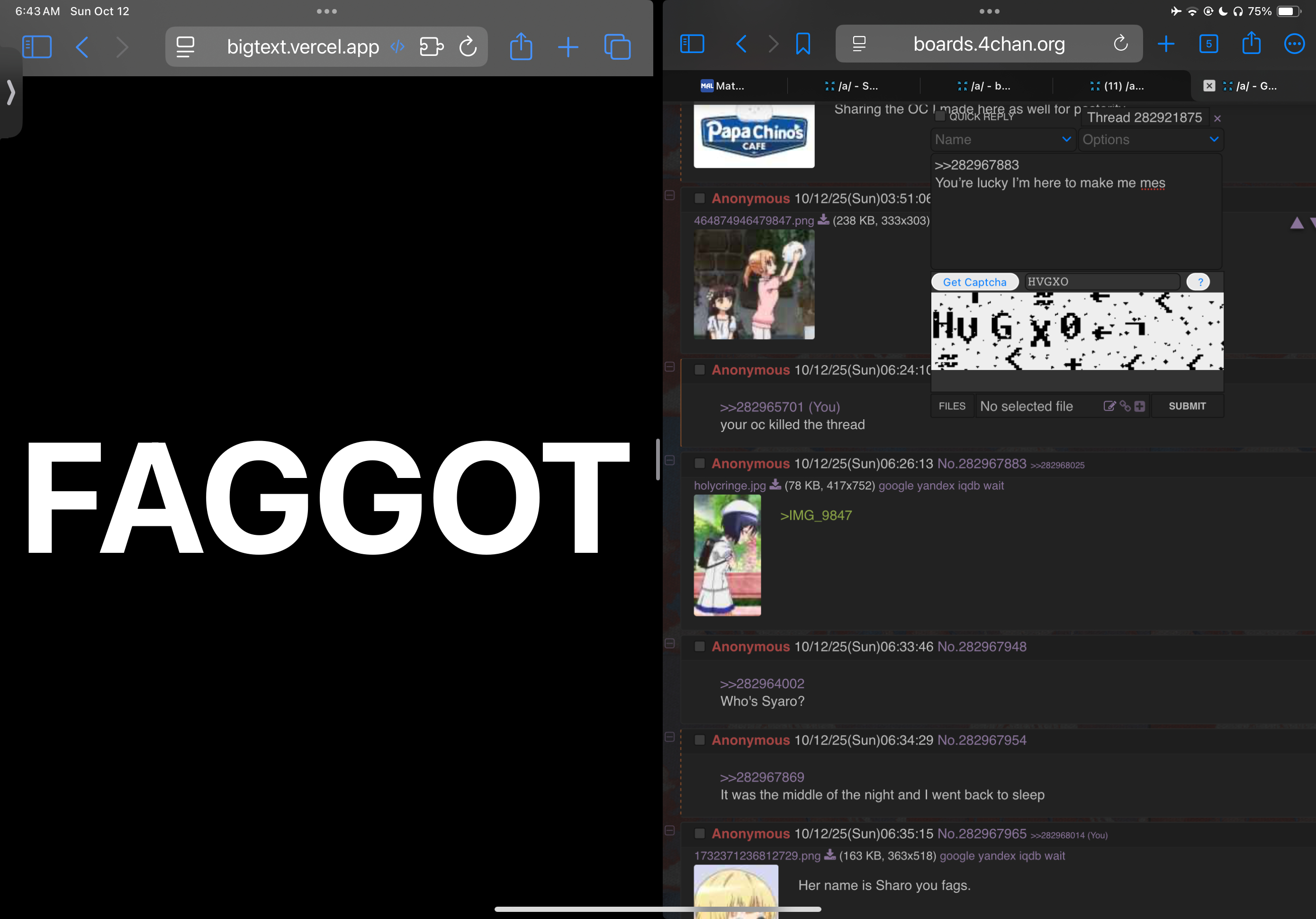
Task: Toggle sidebar in right browser window
Action: (x=692, y=44)
